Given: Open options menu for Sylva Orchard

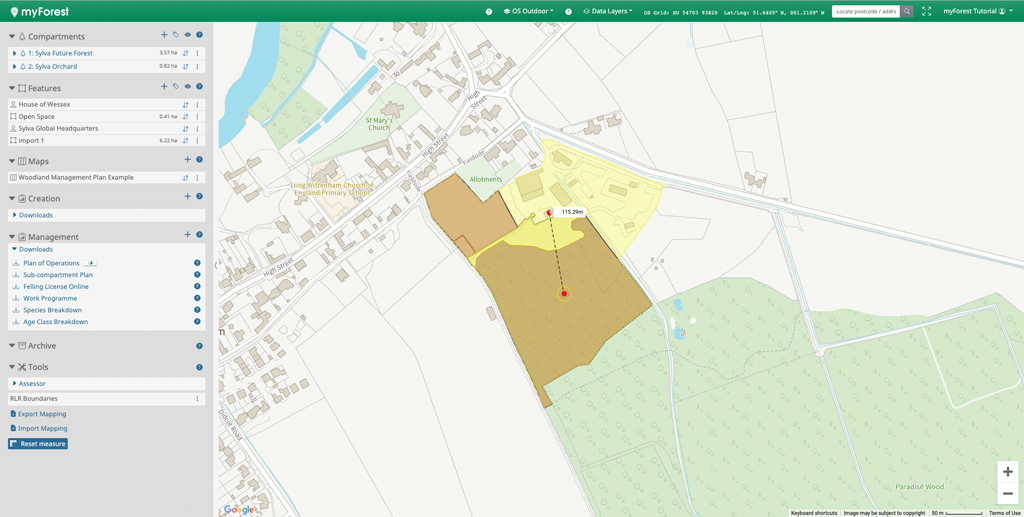Looking at the screenshot, I should click(197, 67).
